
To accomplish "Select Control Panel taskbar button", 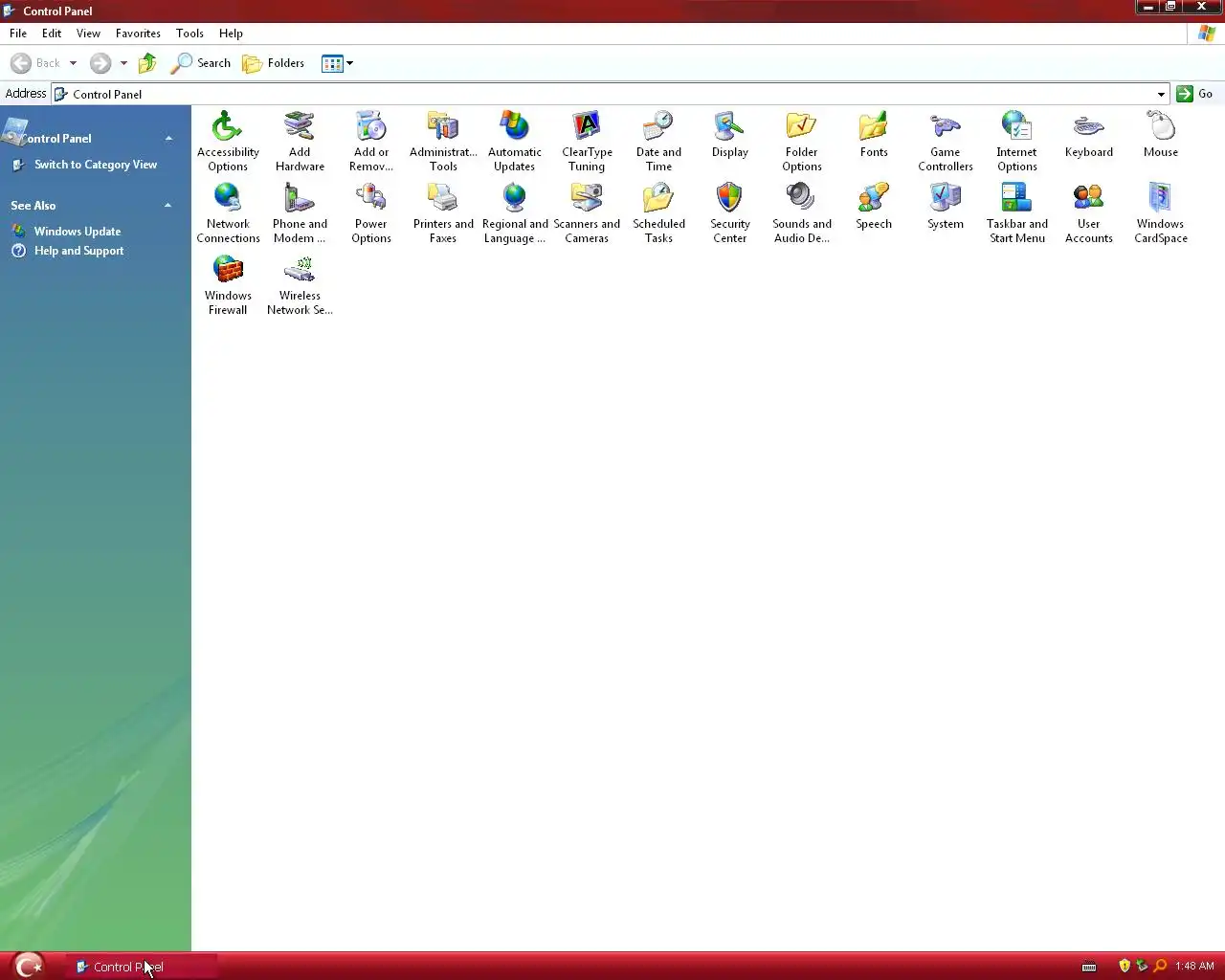I will point(142,967).
